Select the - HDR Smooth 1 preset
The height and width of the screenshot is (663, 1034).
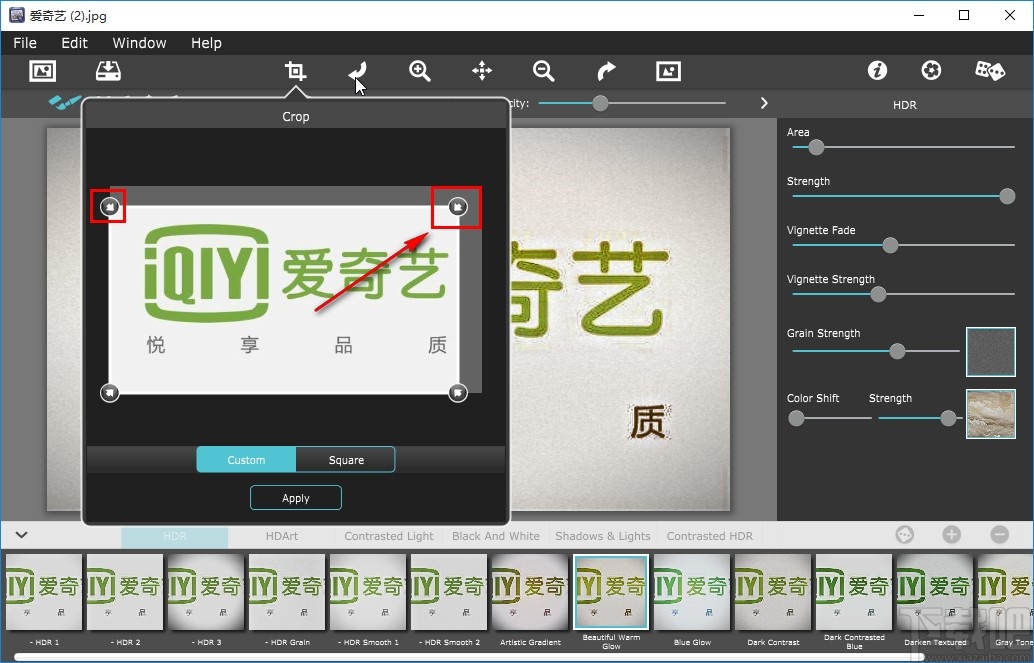tap(368, 592)
